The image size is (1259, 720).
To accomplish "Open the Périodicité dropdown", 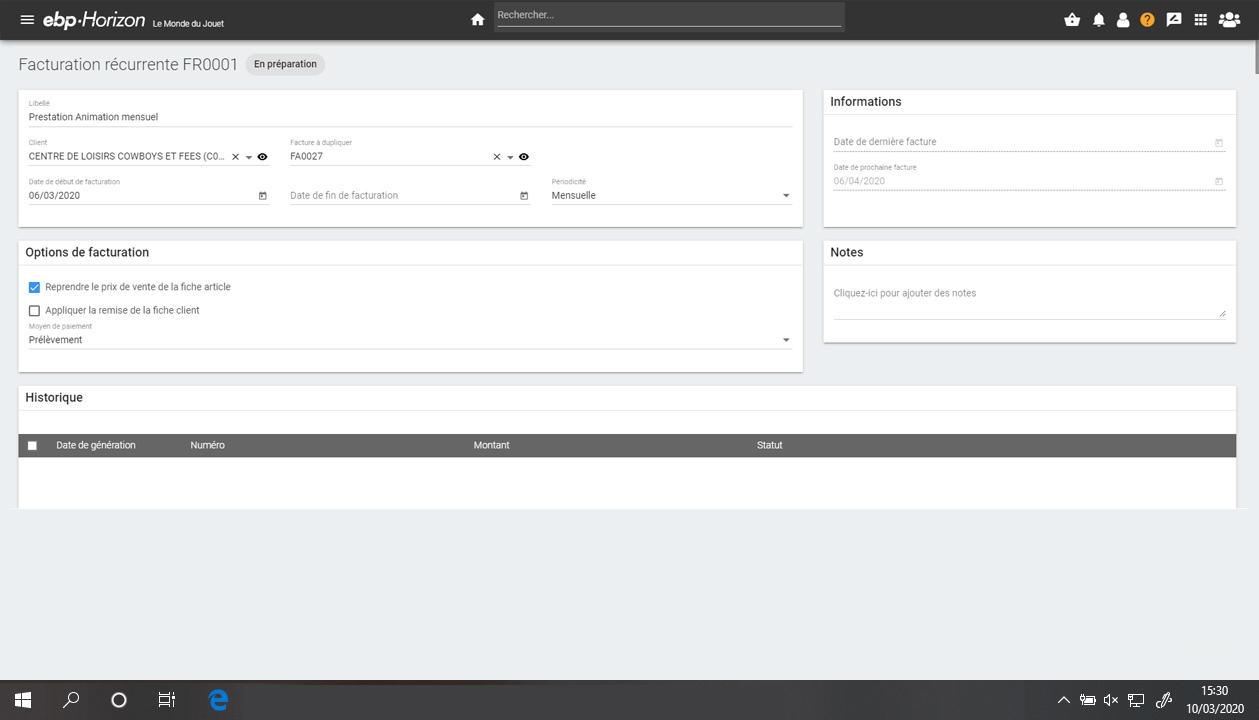I will [x=786, y=195].
